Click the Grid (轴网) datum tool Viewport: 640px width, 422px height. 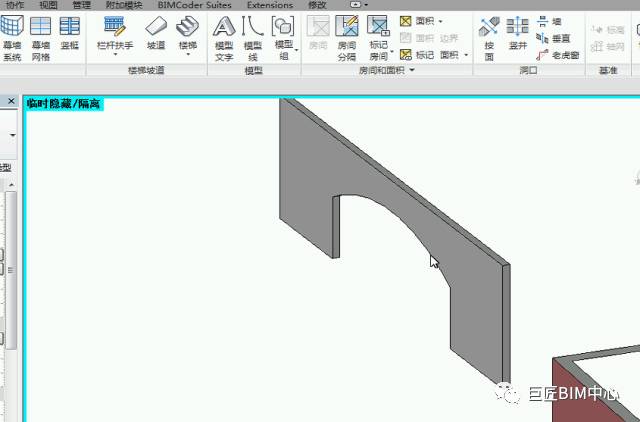coord(607,47)
